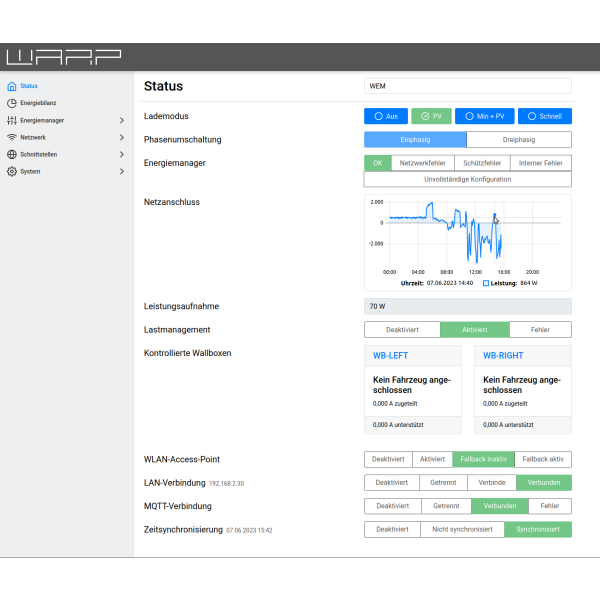Click Lastmanagement Deaktiviert segment
The width and height of the screenshot is (600, 600).
tap(402, 330)
